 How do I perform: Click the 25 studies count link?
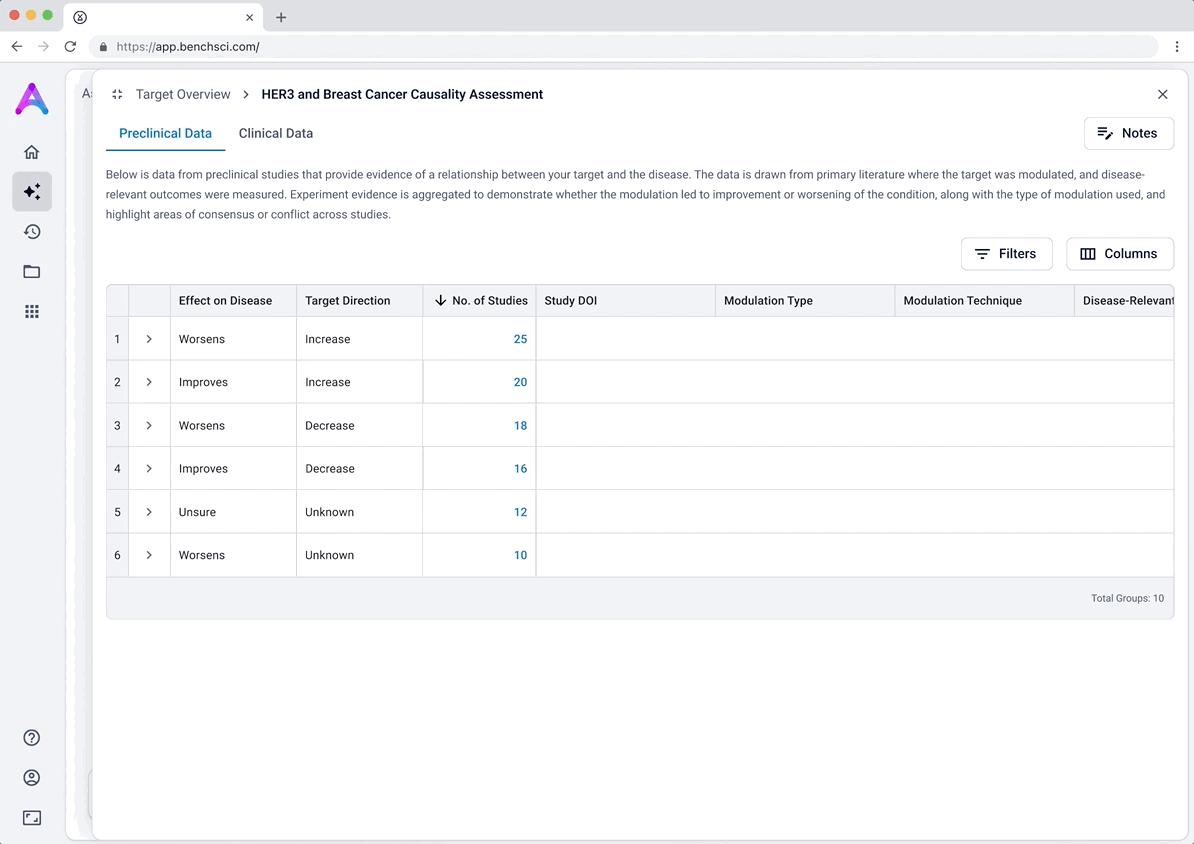(x=520, y=339)
